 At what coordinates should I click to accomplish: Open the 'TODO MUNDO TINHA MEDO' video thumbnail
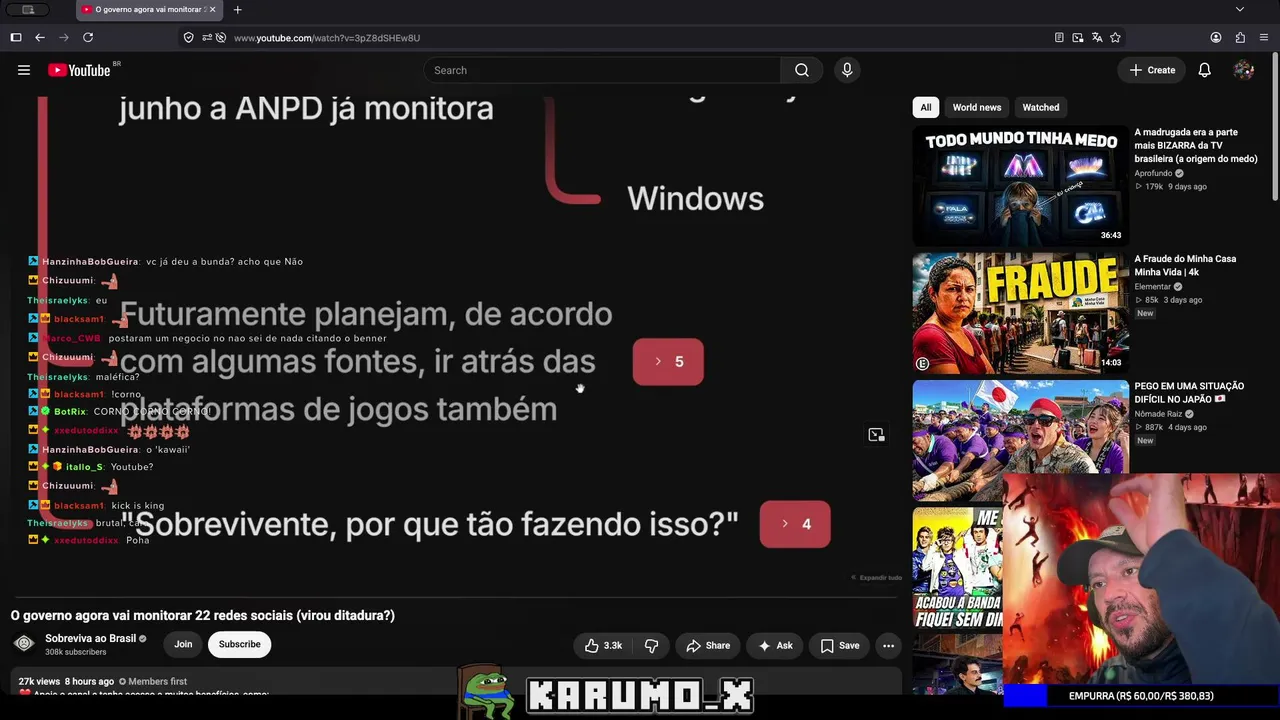(x=1020, y=186)
